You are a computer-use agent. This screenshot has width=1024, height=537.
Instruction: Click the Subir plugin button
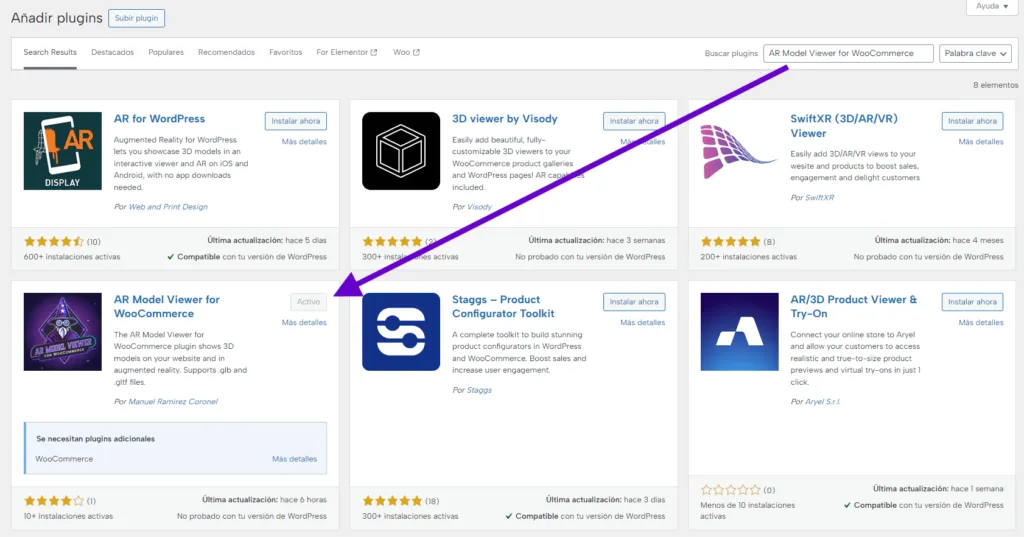point(136,18)
